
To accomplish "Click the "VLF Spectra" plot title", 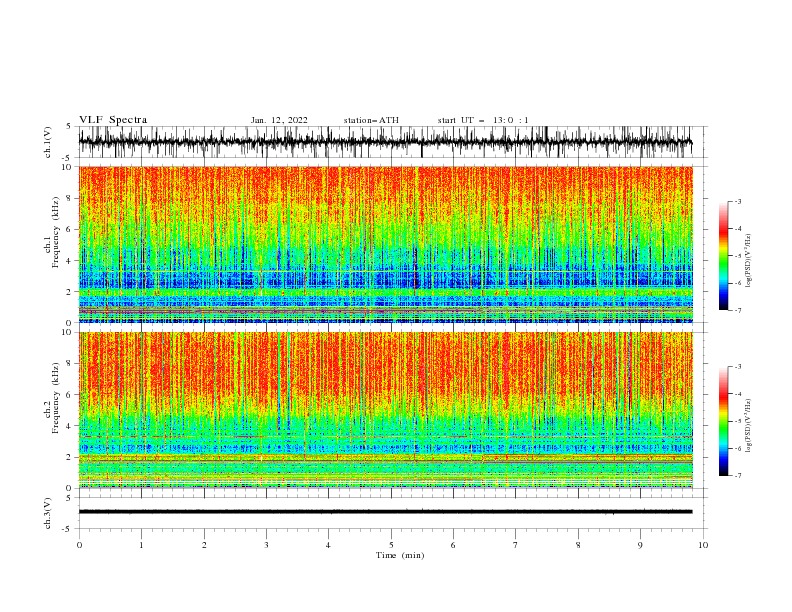I will (x=113, y=120).
